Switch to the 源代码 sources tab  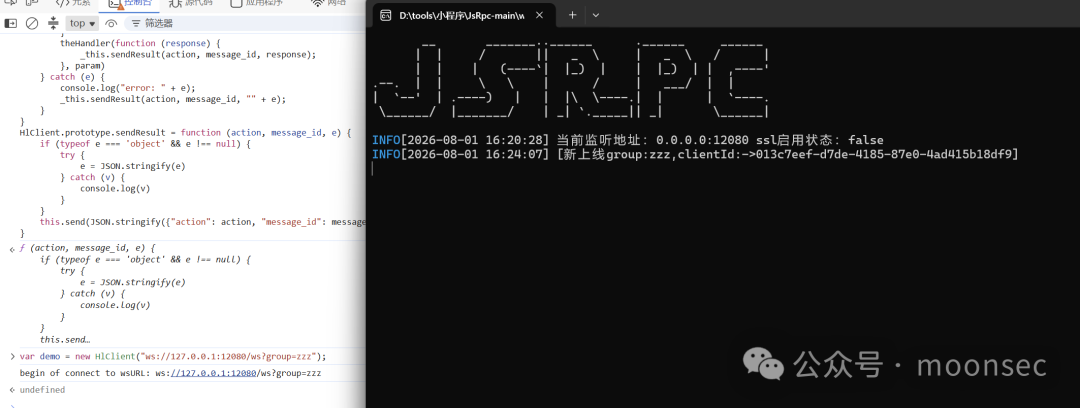pos(191,3)
